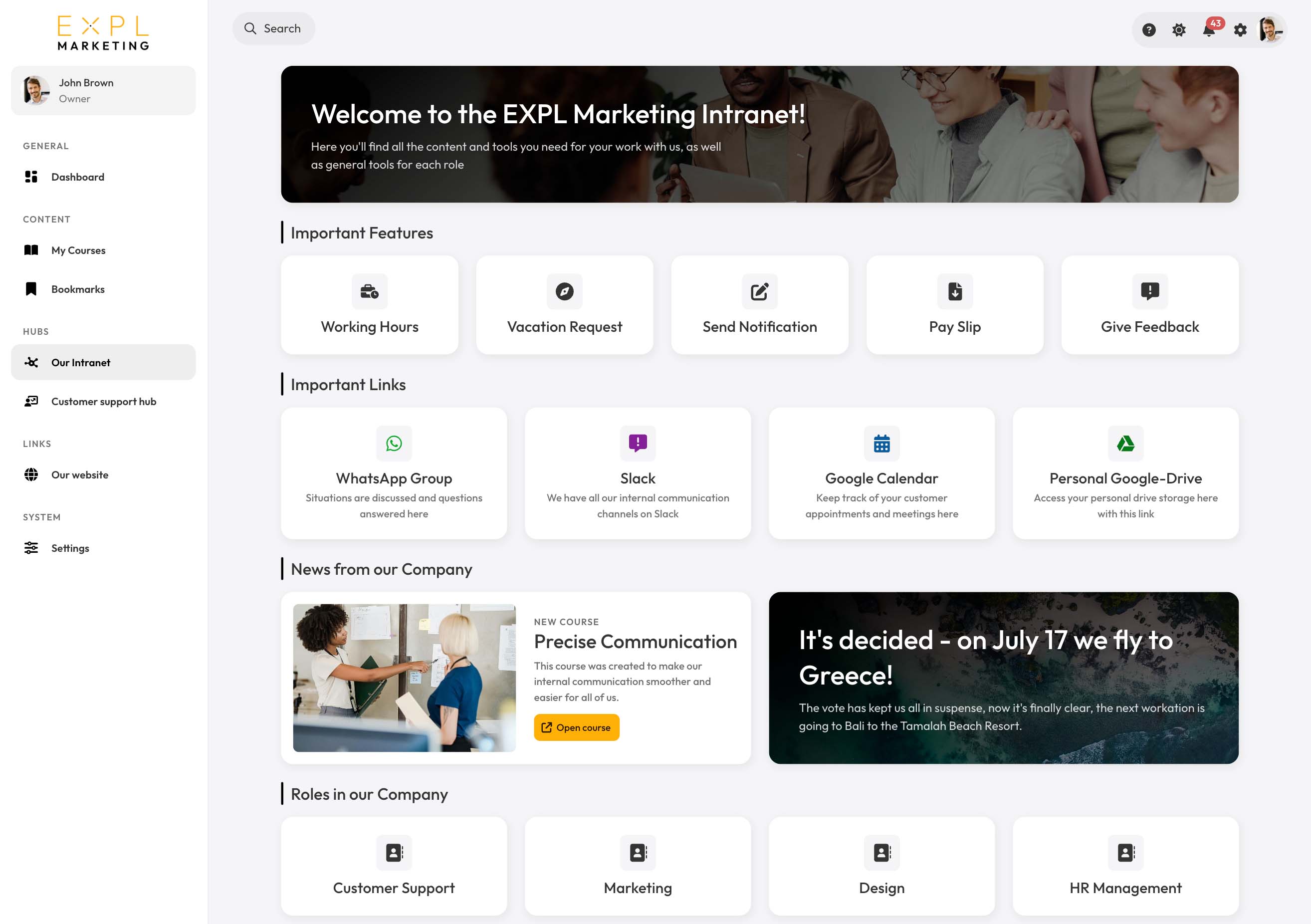Select the Vacation Request compass icon
Image resolution: width=1311 pixels, height=924 pixels.
pos(564,291)
